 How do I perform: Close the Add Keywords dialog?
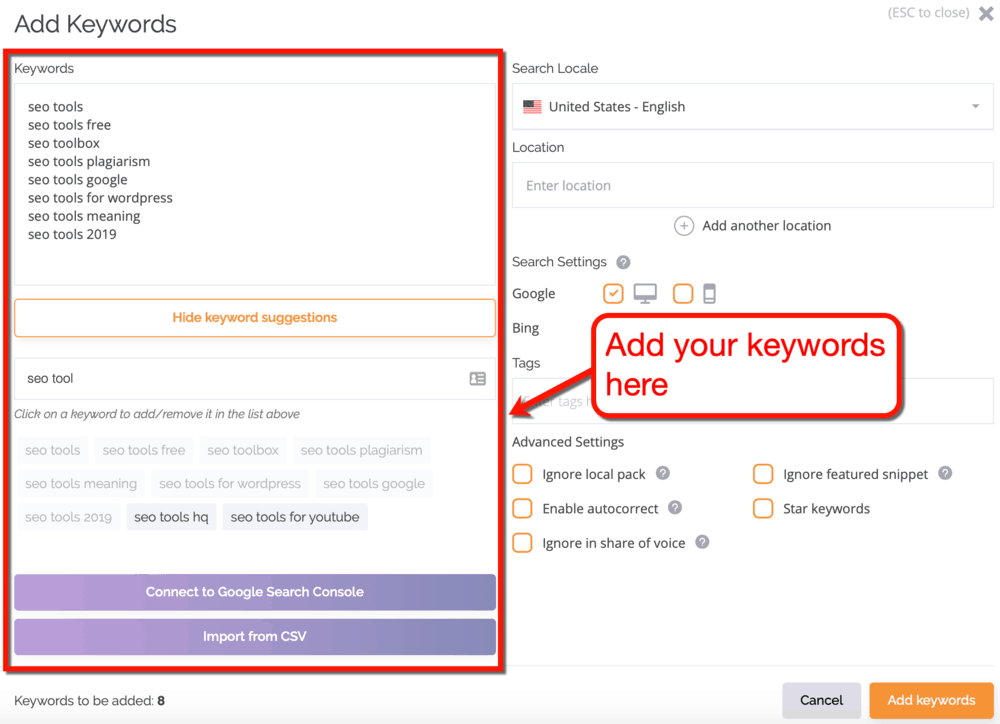pyautogui.click(x=986, y=13)
